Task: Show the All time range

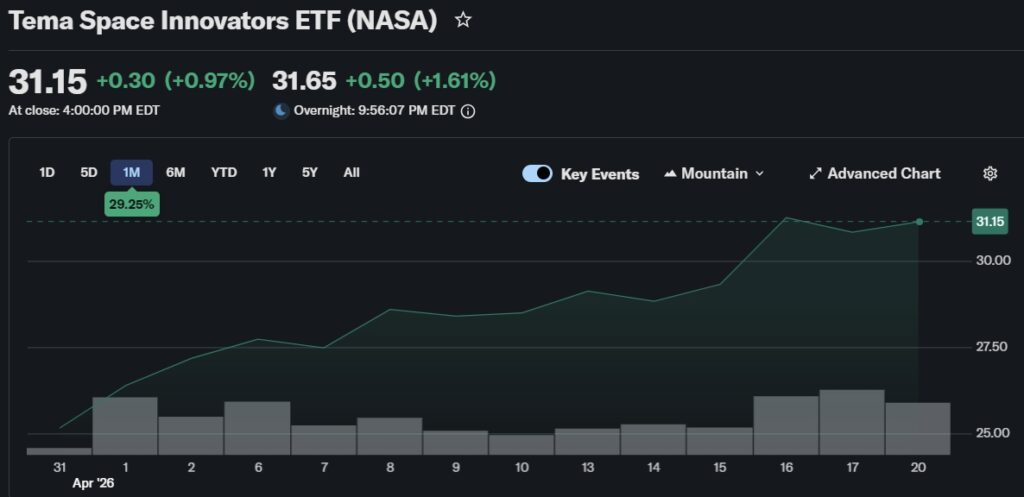Action: [x=351, y=172]
